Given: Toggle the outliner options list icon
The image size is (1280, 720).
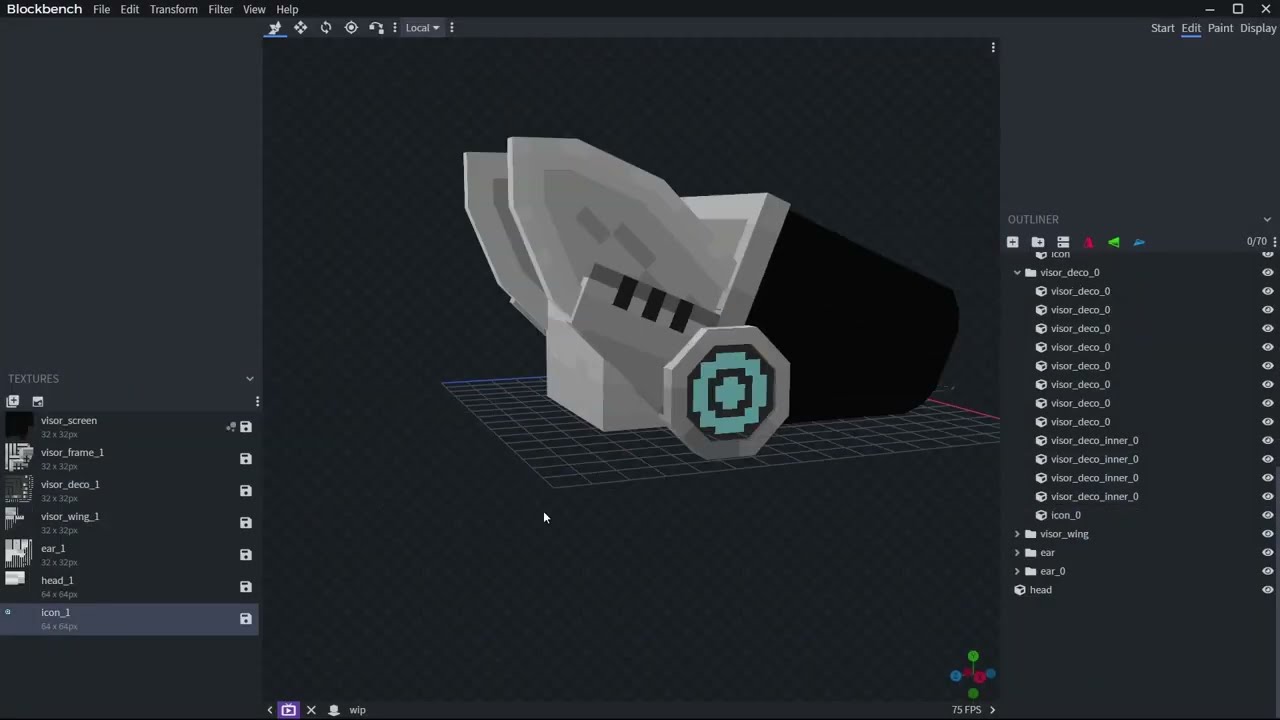Looking at the screenshot, I should coord(1063,242).
